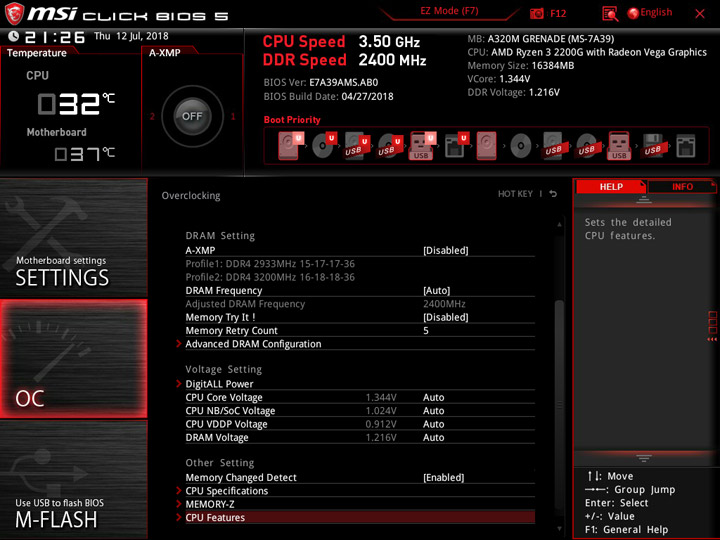
Task: Select the UEFI network boot device icon
Action: pyautogui.click(x=456, y=146)
